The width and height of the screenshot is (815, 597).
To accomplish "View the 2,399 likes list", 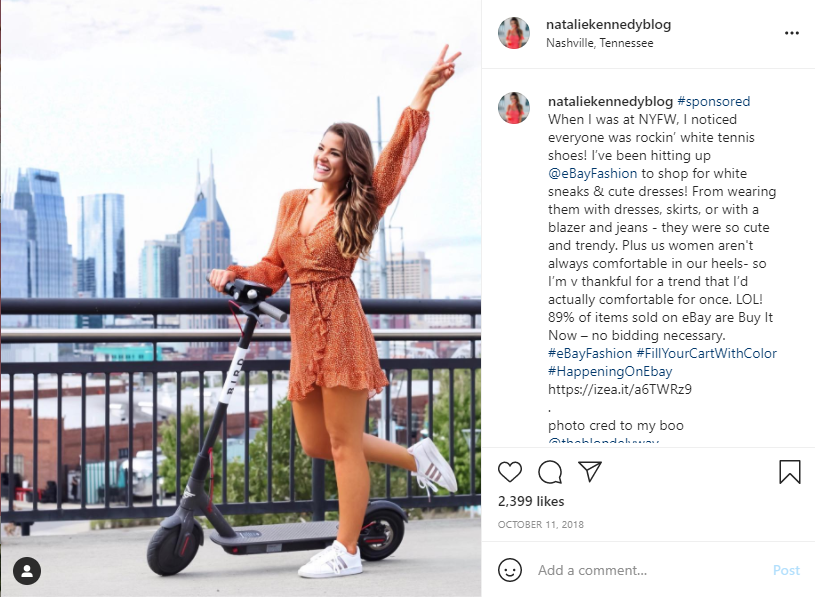I will point(531,501).
